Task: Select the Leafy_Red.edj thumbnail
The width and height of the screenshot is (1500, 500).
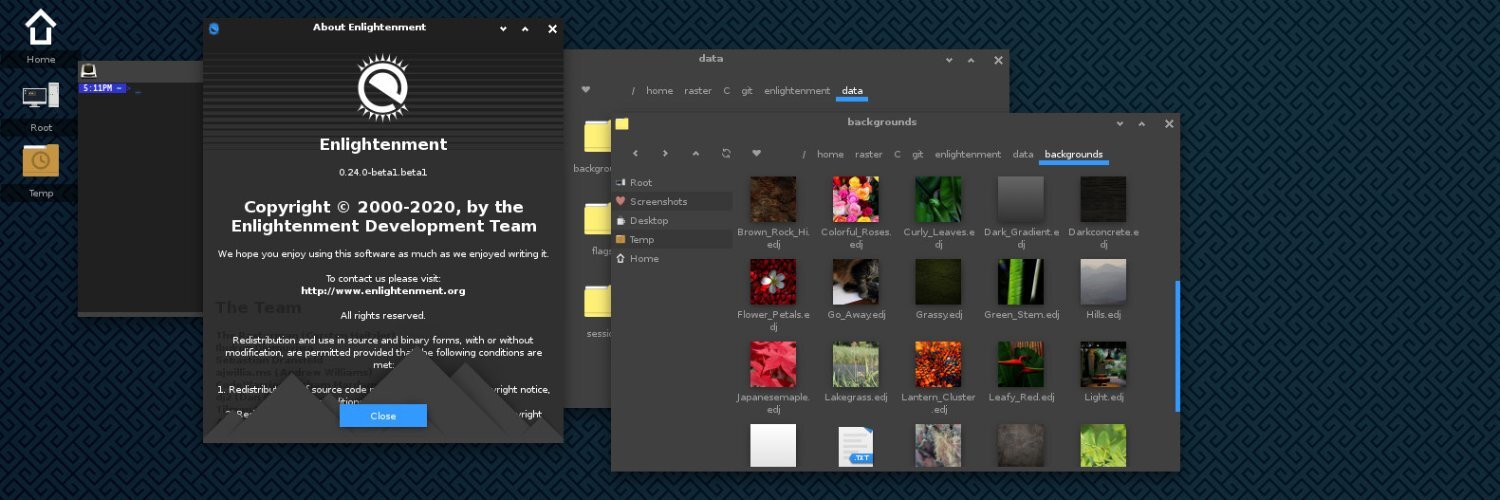Action: tap(1021, 364)
